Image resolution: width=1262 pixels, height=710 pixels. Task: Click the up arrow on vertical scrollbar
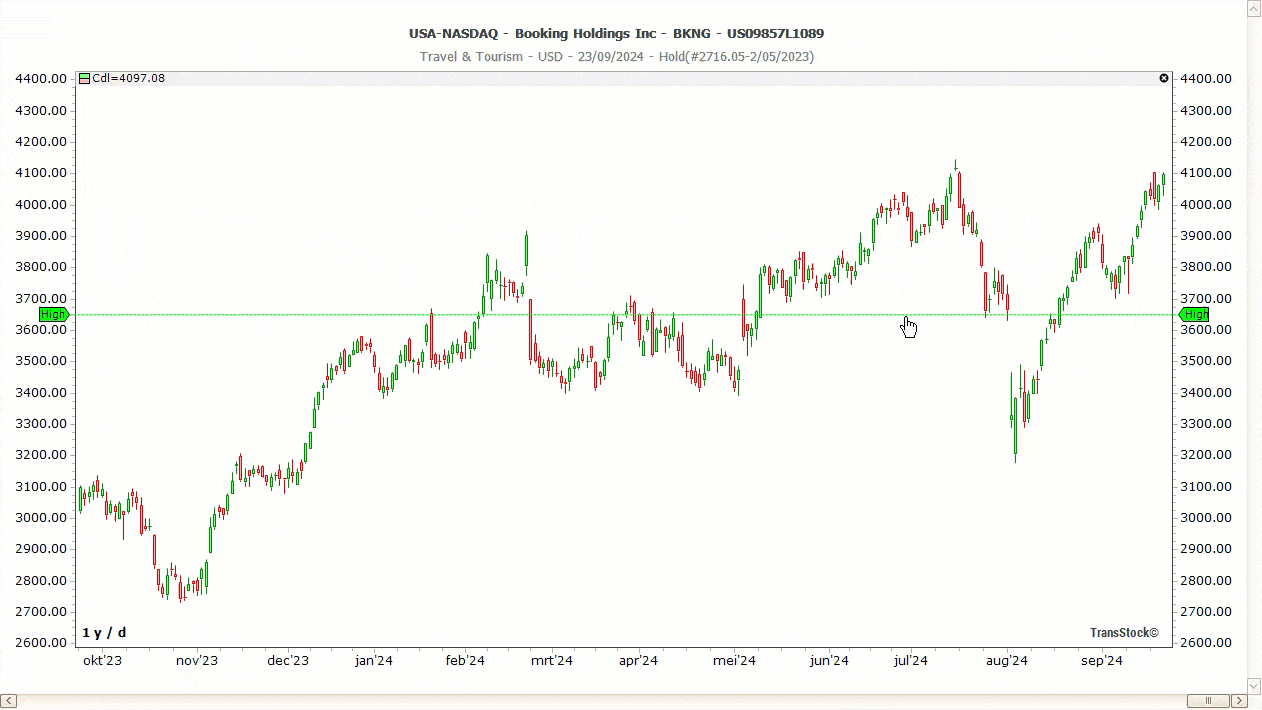coord(1252,8)
